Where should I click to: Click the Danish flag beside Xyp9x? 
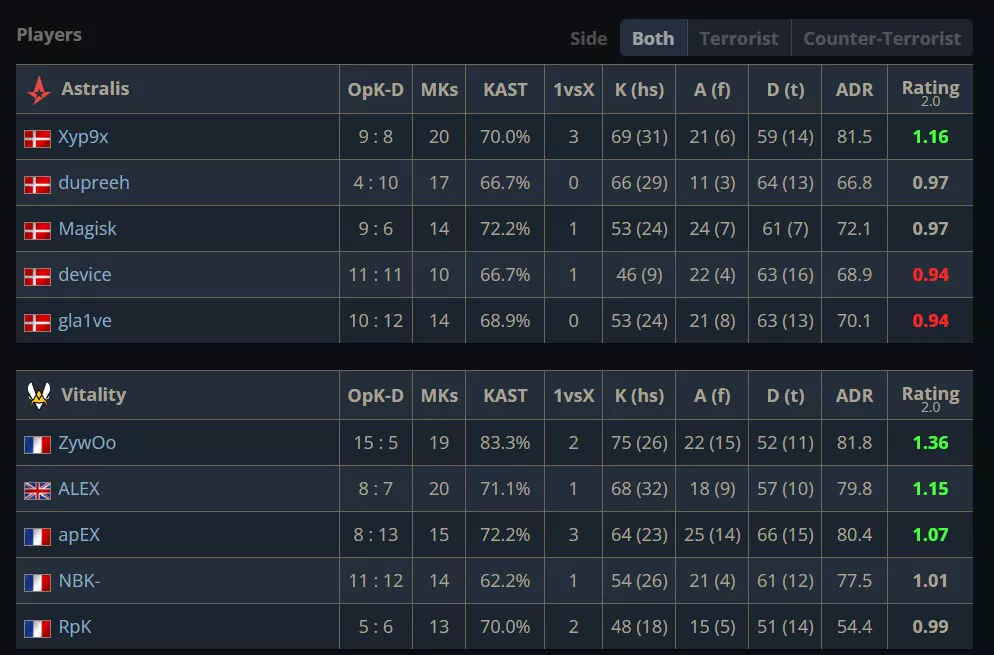tap(37, 138)
